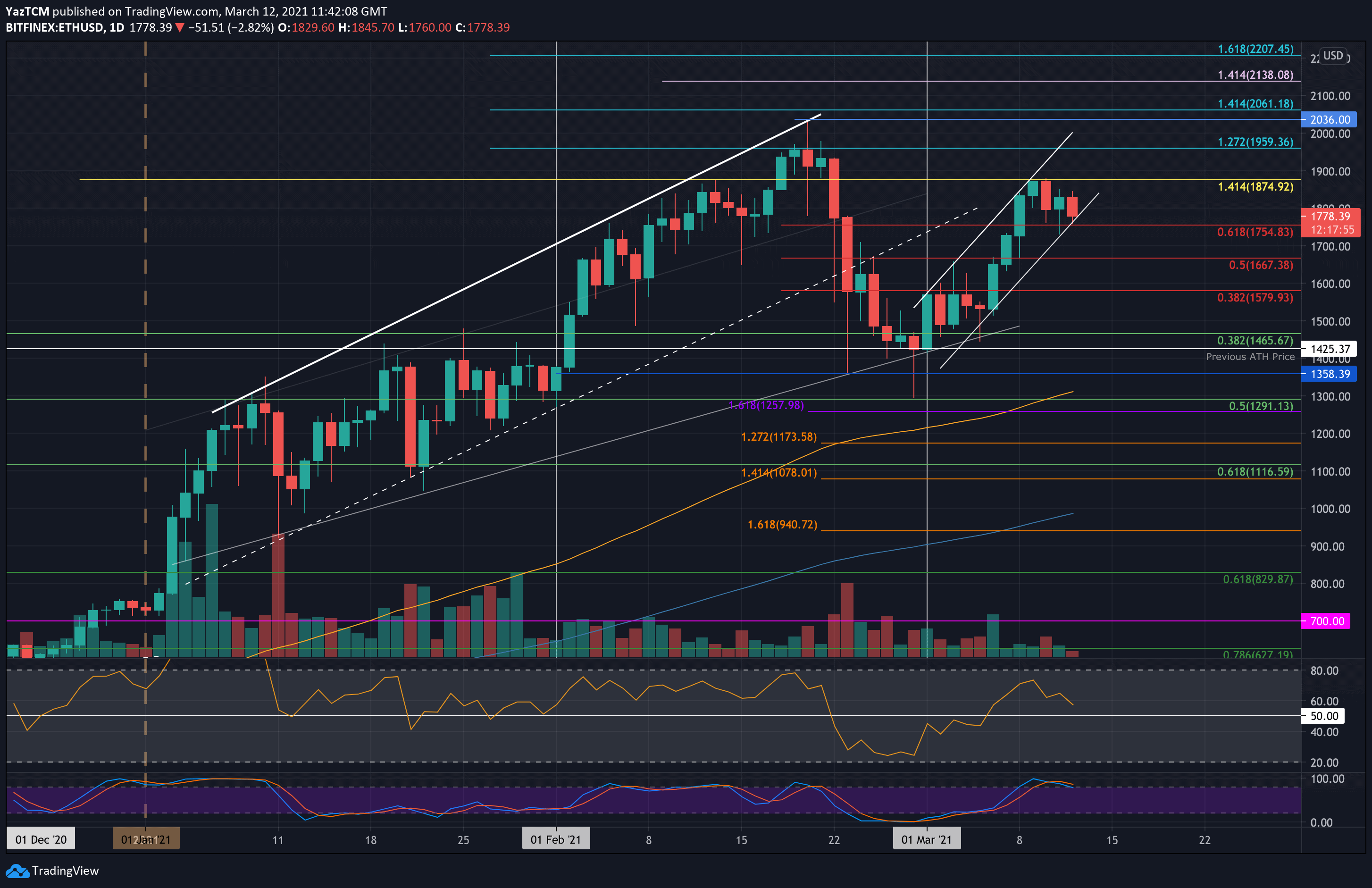Click the orange 1.618(940.72) label
Viewport: 1372px width, 888px height.
point(782,525)
